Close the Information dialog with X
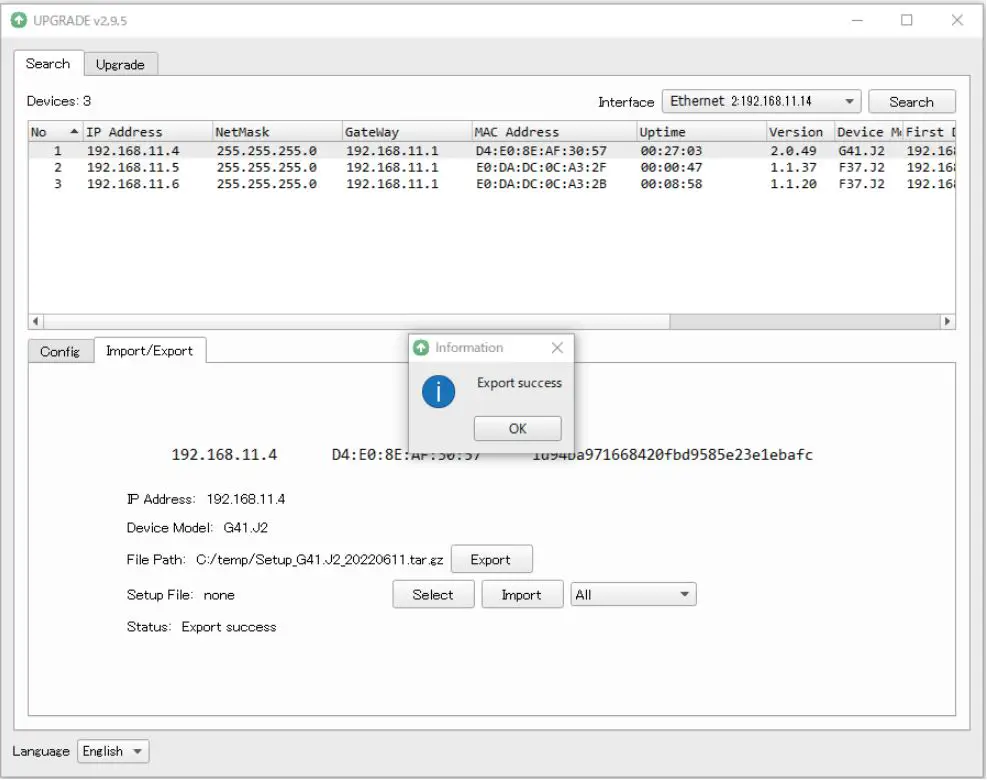 [557, 348]
